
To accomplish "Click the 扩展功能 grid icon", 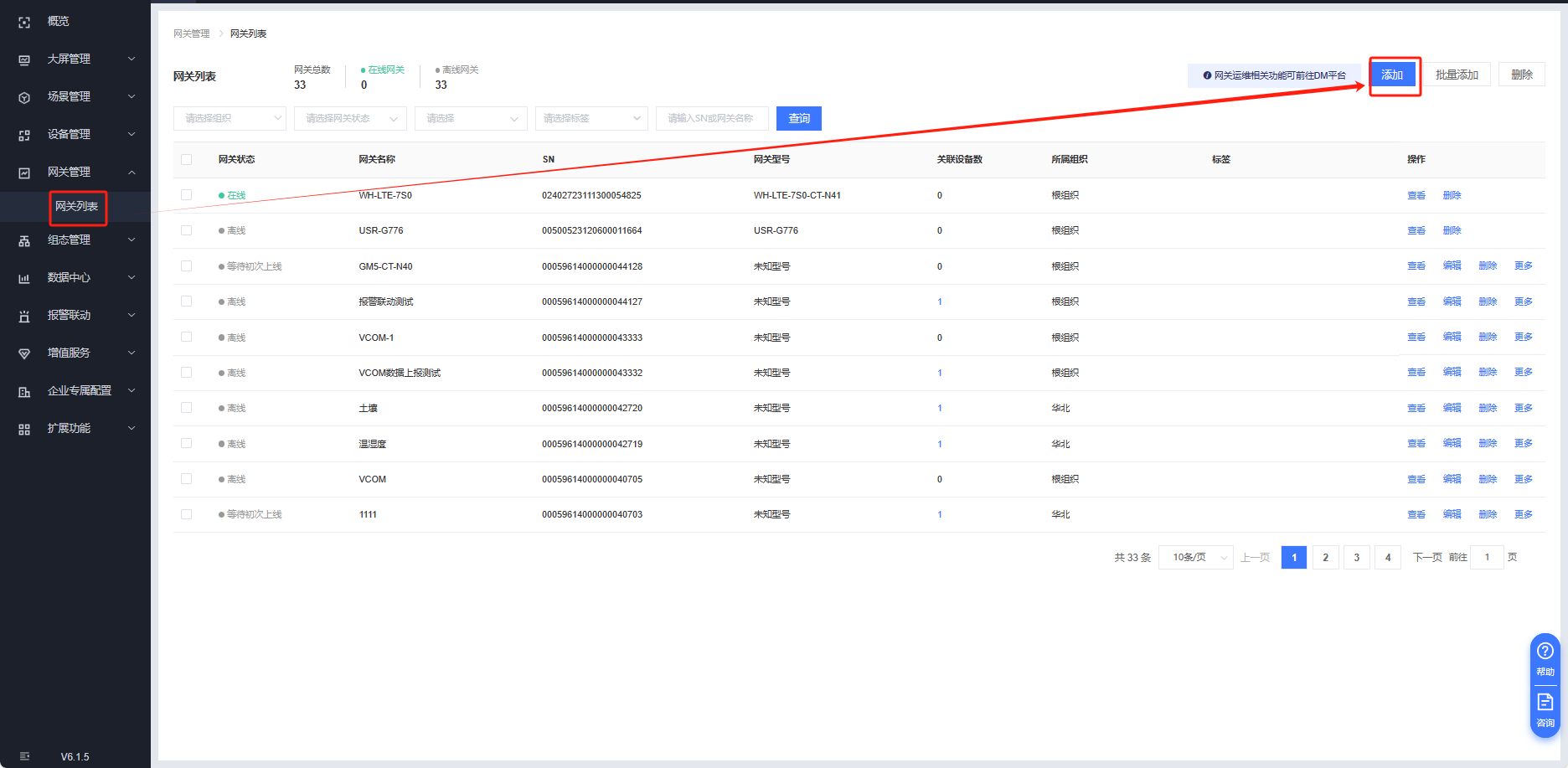I will click(x=24, y=430).
